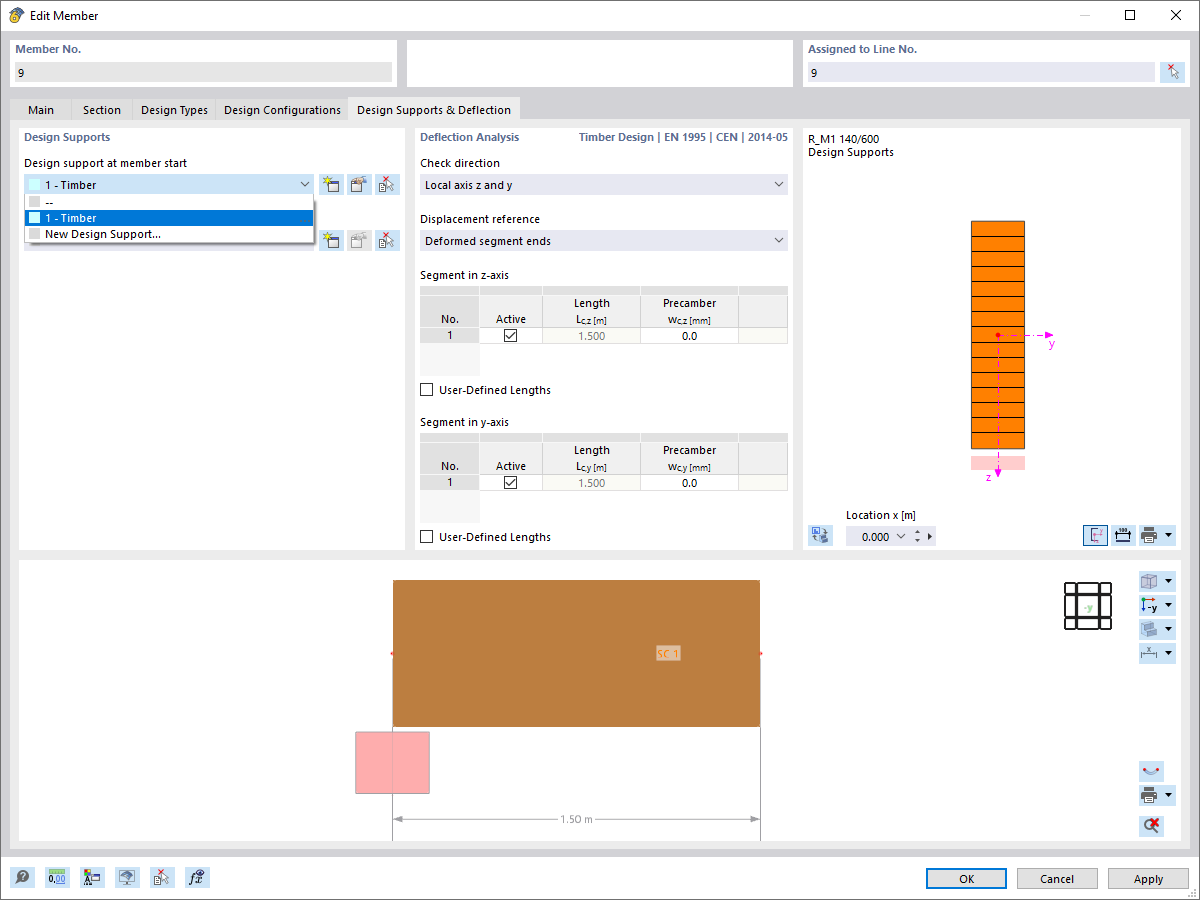Image resolution: width=1200 pixels, height=900 pixels.
Task: Print member graphic icon in lower panel
Action: point(1149,796)
